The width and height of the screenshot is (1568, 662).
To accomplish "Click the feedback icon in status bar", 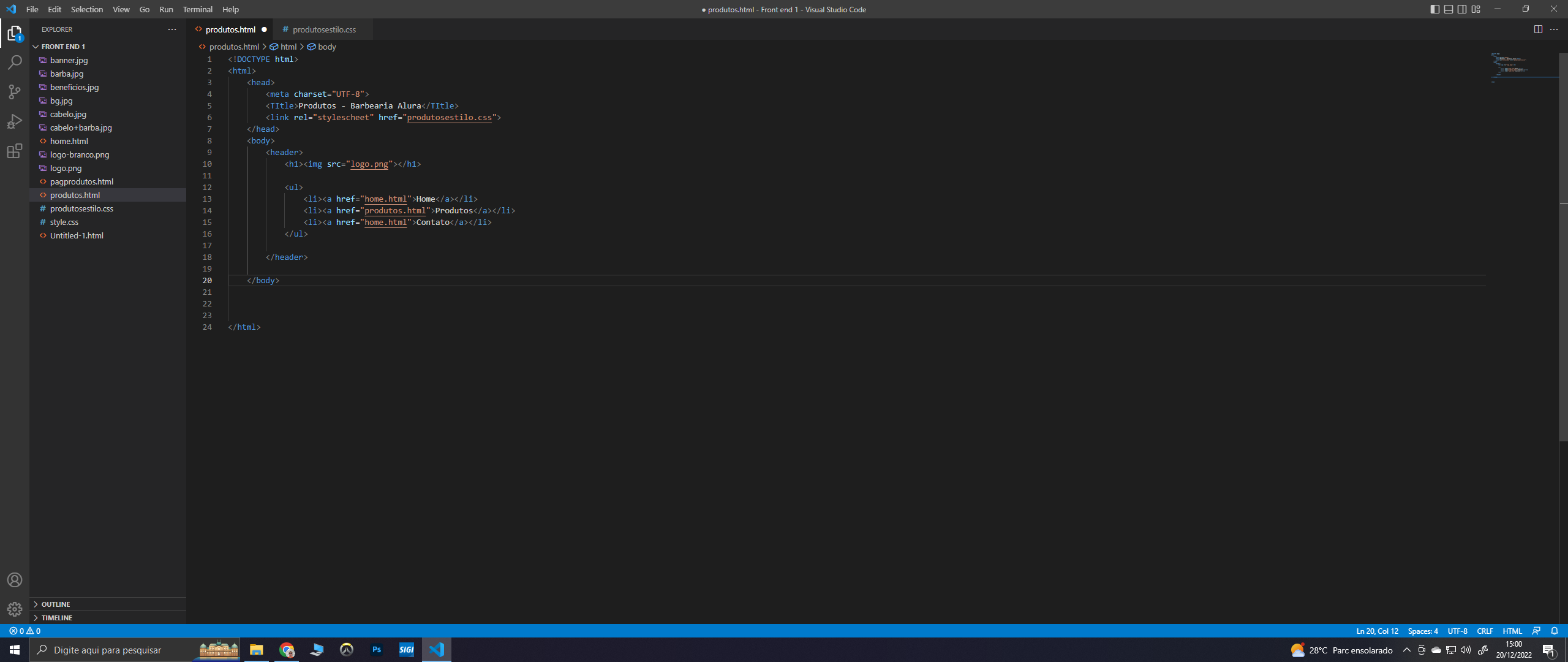I will coord(1536,631).
